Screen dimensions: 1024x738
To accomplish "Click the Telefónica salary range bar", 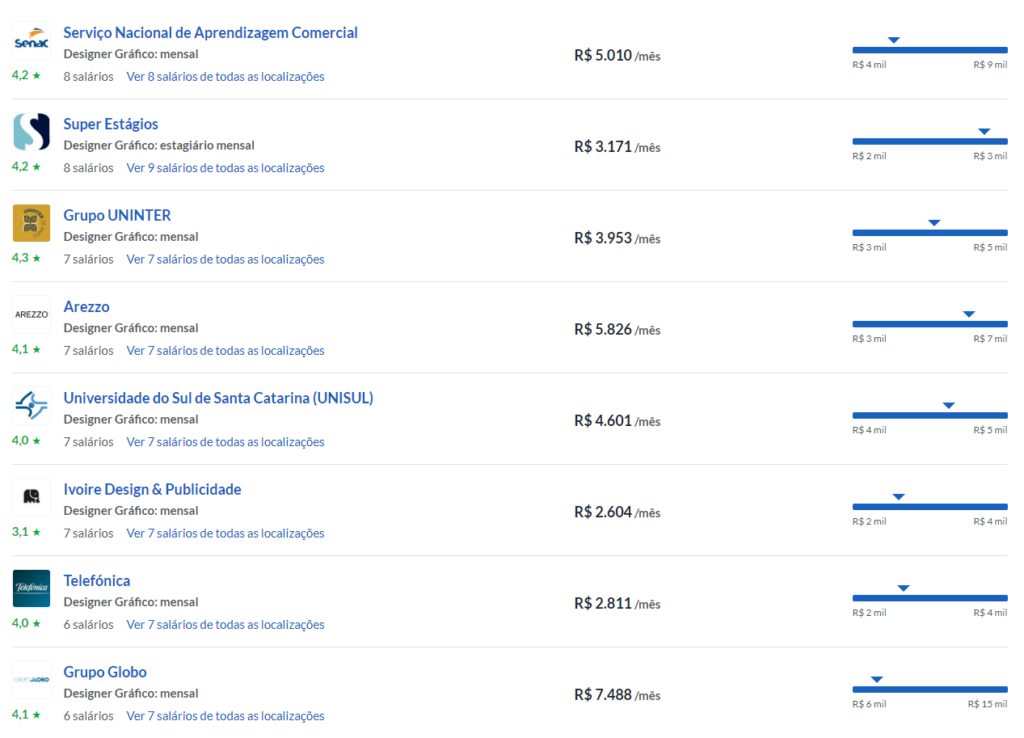I will 930,598.
